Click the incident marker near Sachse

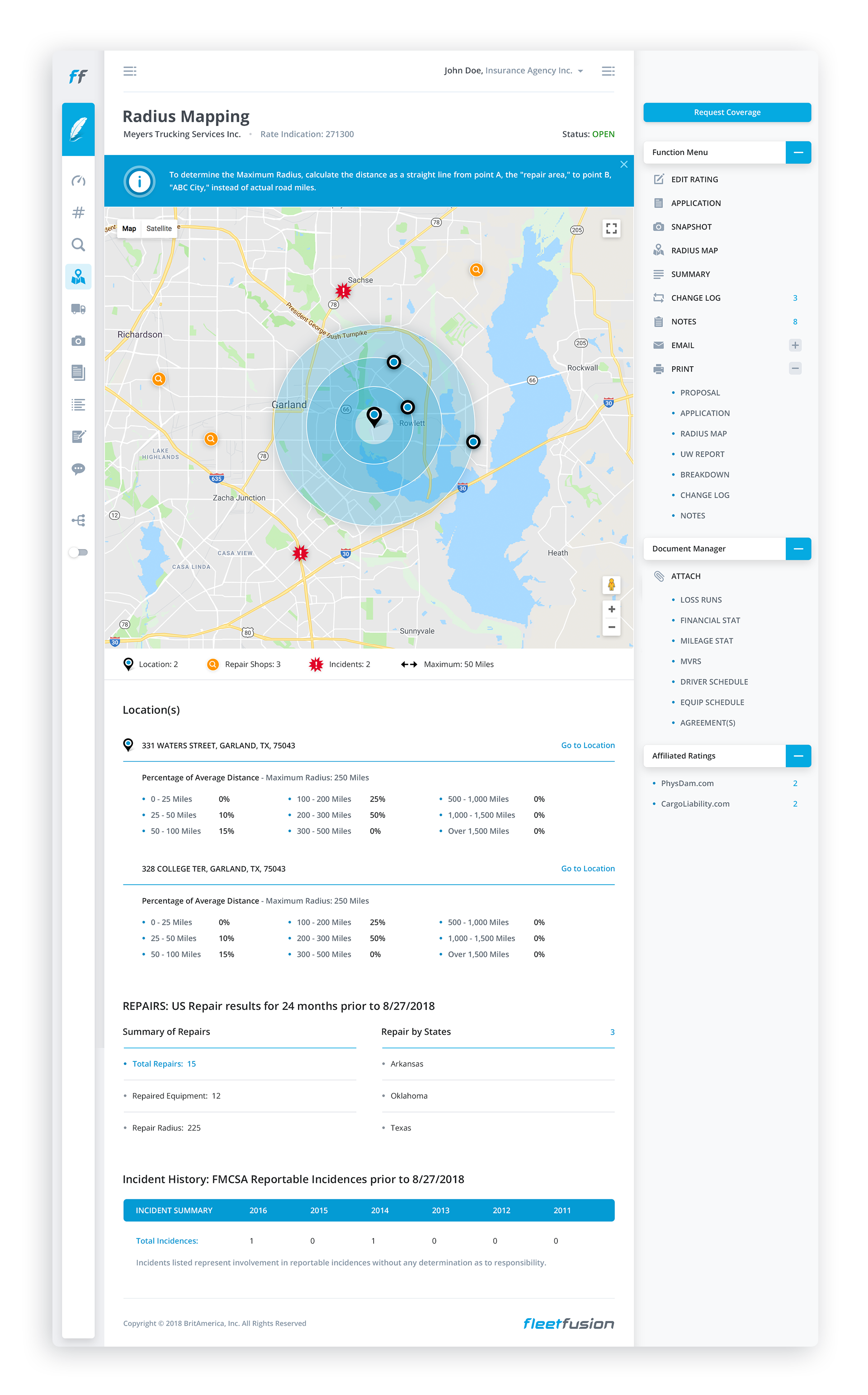point(343,291)
